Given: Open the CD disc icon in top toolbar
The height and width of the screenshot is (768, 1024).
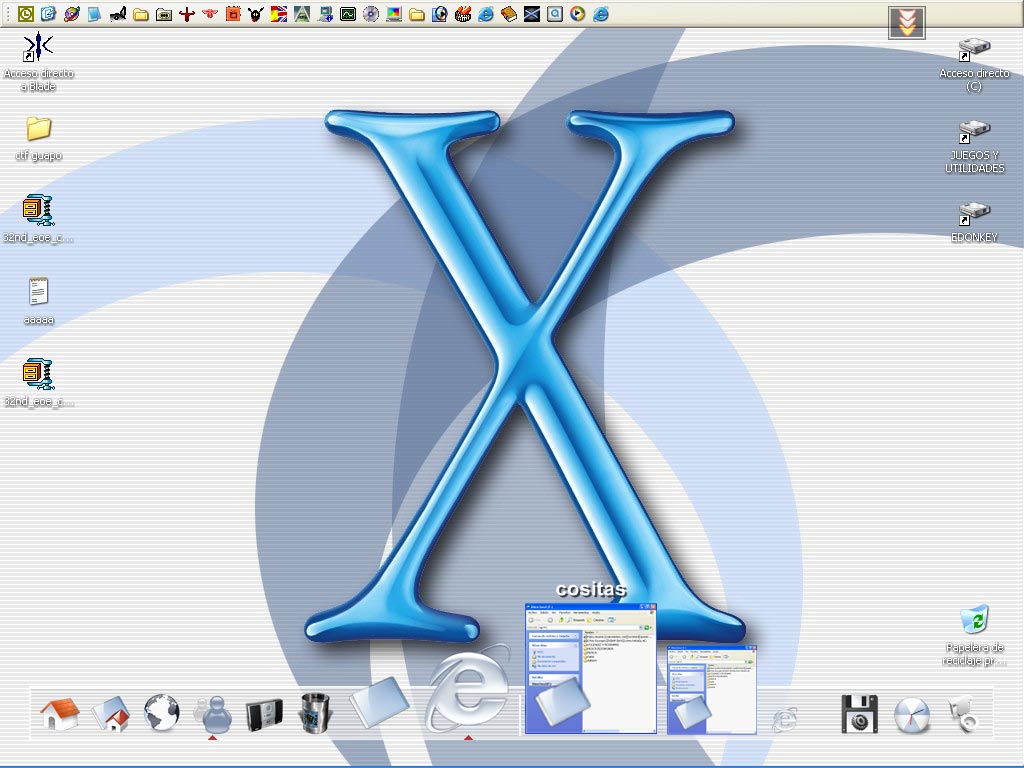Looking at the screenshot, I should [x=371, y=14].
